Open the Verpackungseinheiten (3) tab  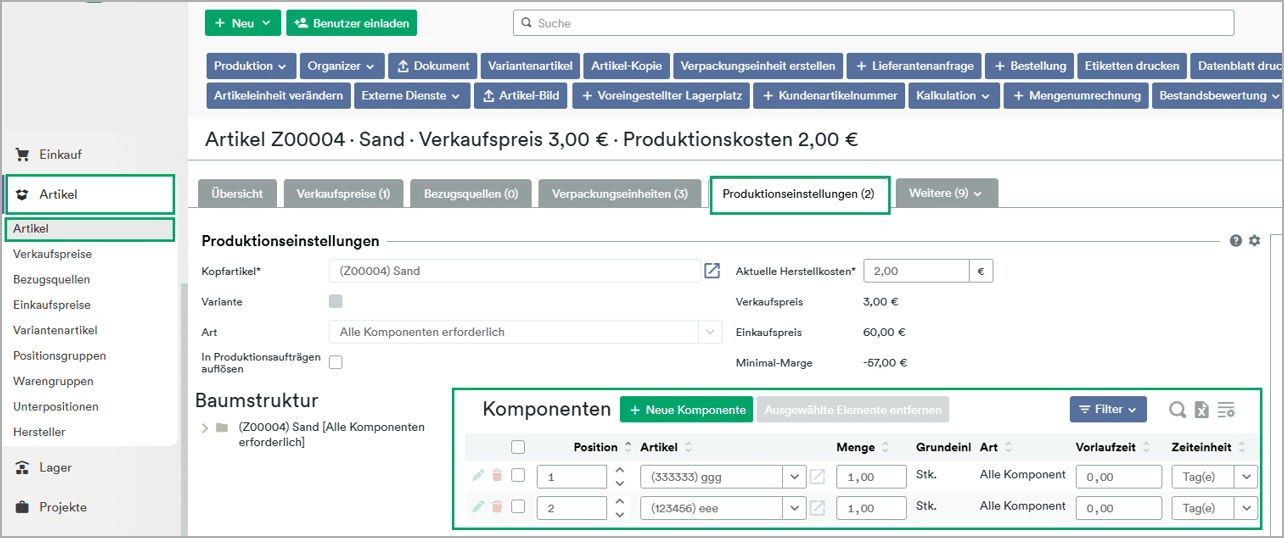619,194
